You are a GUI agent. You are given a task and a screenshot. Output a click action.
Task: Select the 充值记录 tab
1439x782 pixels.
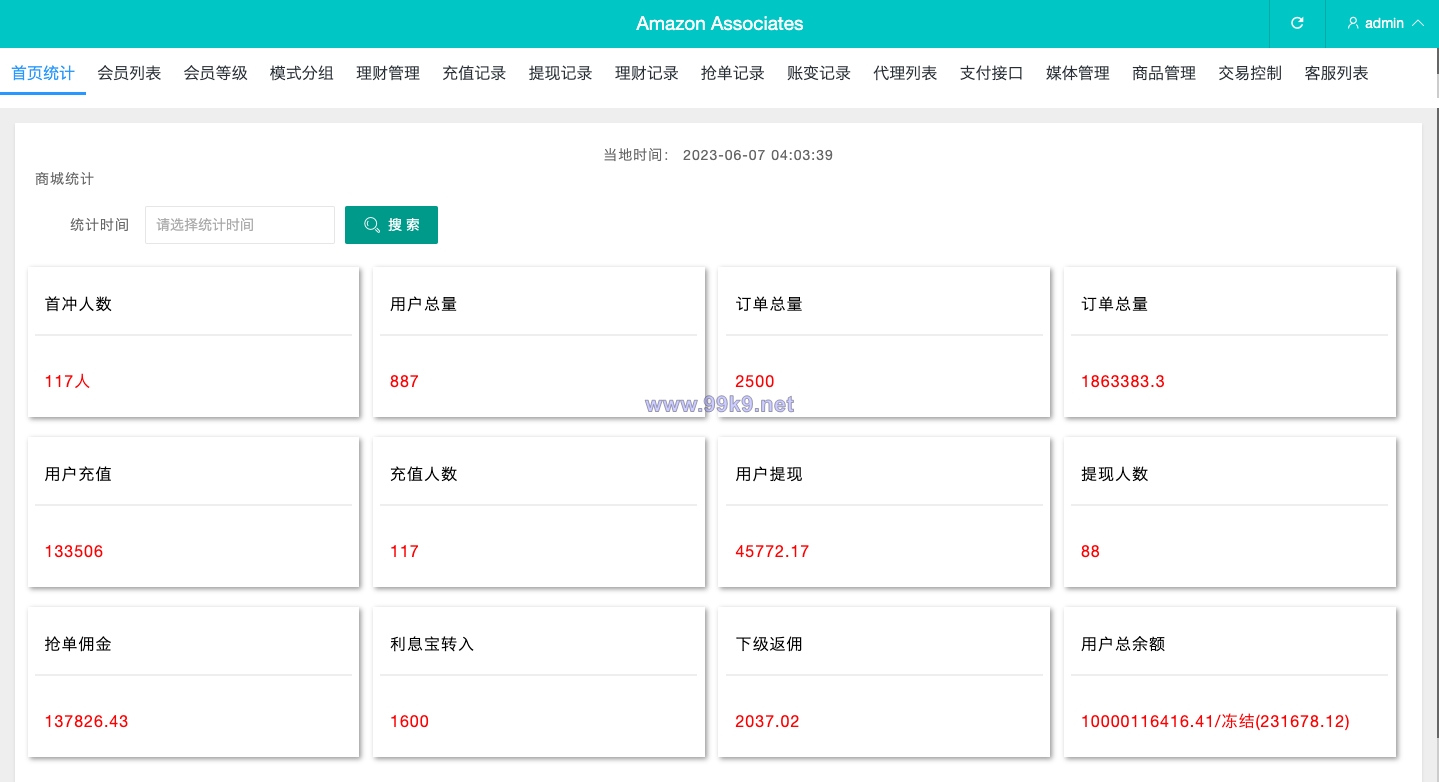point(474,73)
